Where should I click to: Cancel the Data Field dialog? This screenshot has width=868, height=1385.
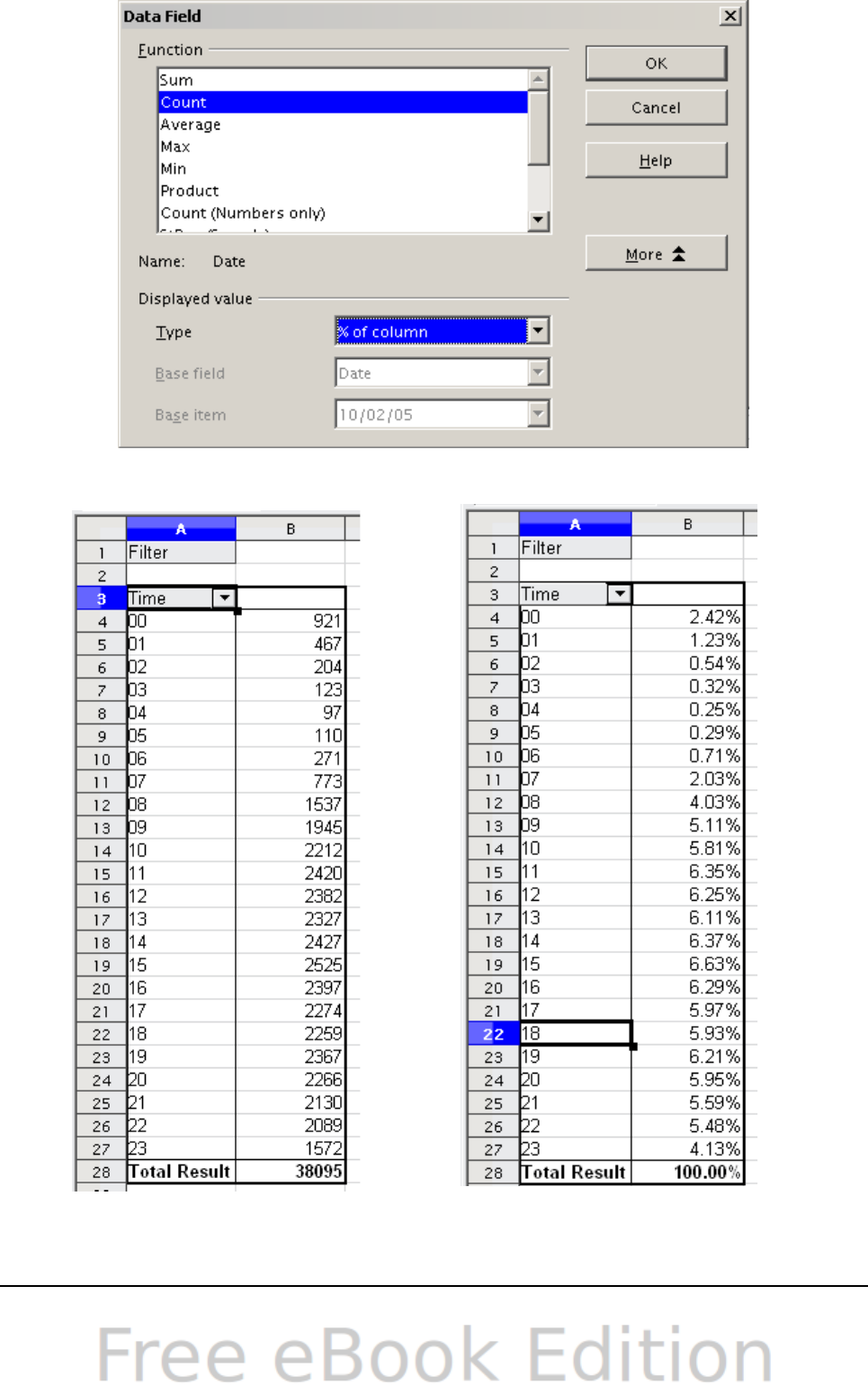click(x=656, y=107)
